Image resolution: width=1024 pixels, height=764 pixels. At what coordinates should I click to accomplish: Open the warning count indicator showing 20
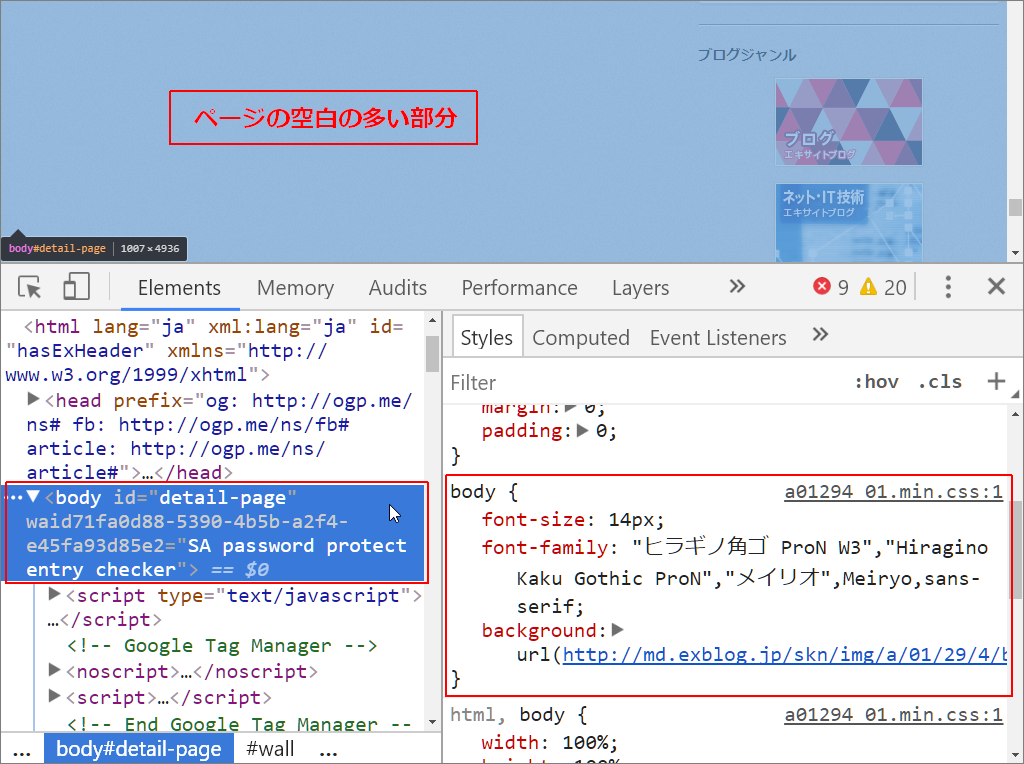pyautogui.click(x=883, y=287)
